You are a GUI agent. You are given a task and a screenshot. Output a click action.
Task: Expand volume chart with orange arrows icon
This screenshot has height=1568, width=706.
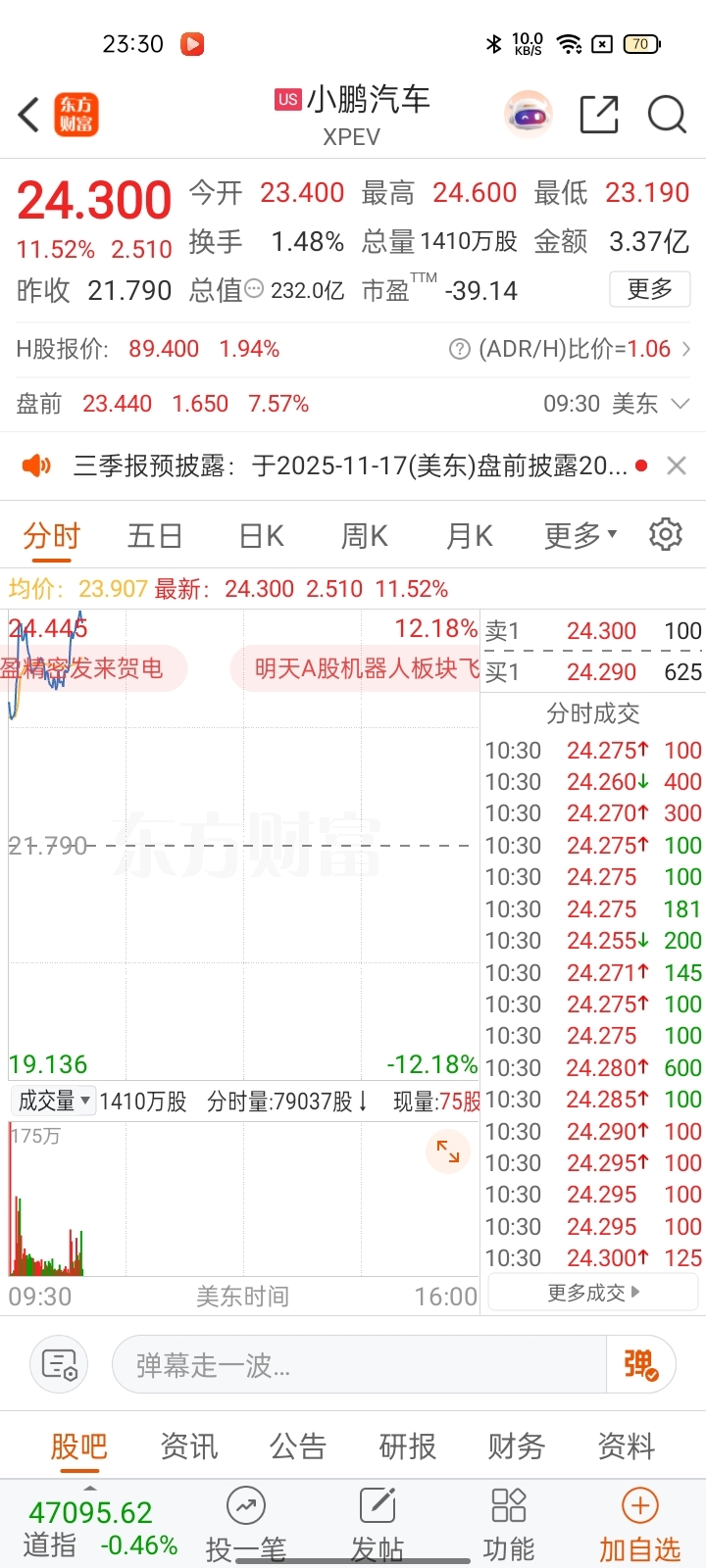(x=448, y=1151)
